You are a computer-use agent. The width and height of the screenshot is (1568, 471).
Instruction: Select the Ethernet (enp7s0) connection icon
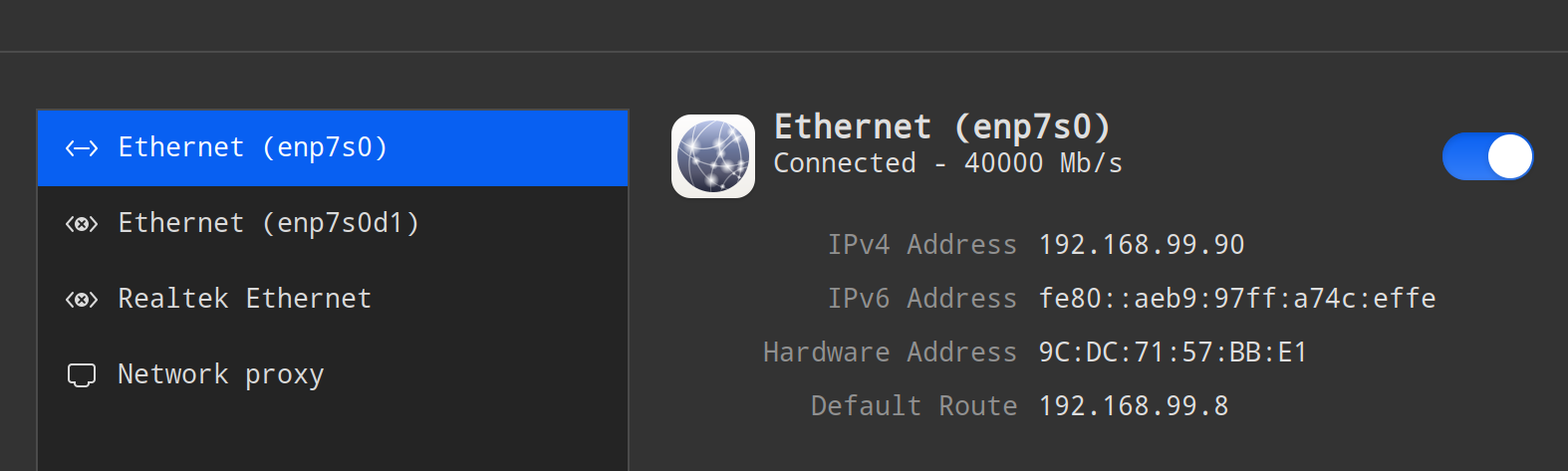(x=82, y=148)
